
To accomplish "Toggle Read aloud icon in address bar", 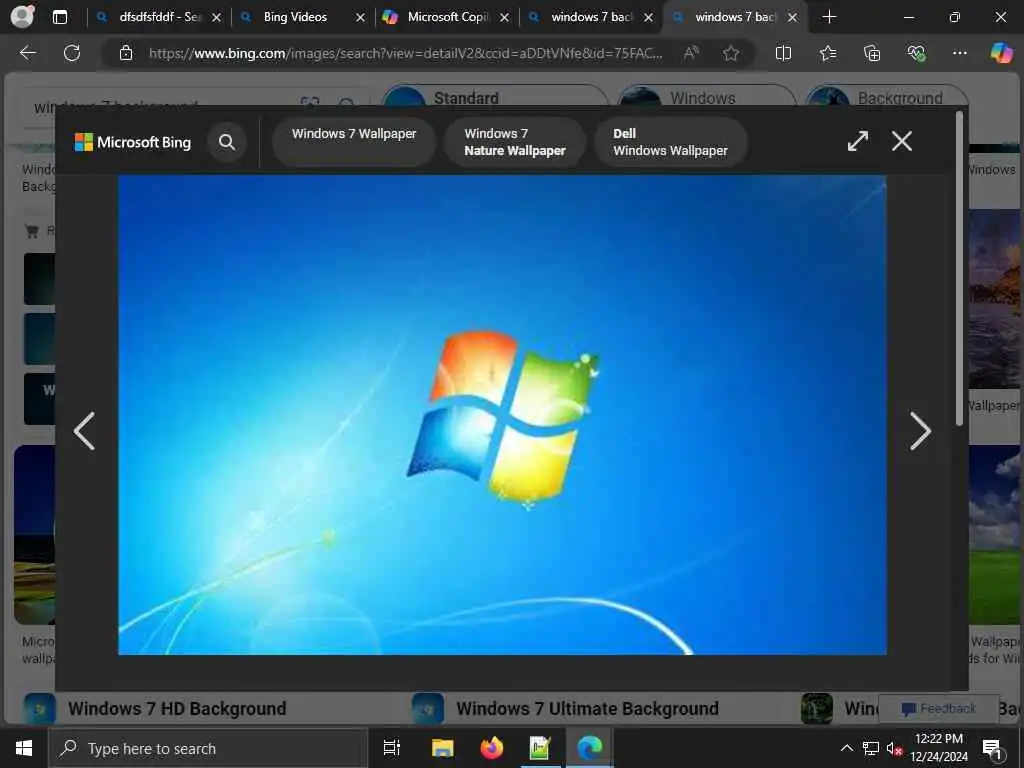I will tap(691, 53).
